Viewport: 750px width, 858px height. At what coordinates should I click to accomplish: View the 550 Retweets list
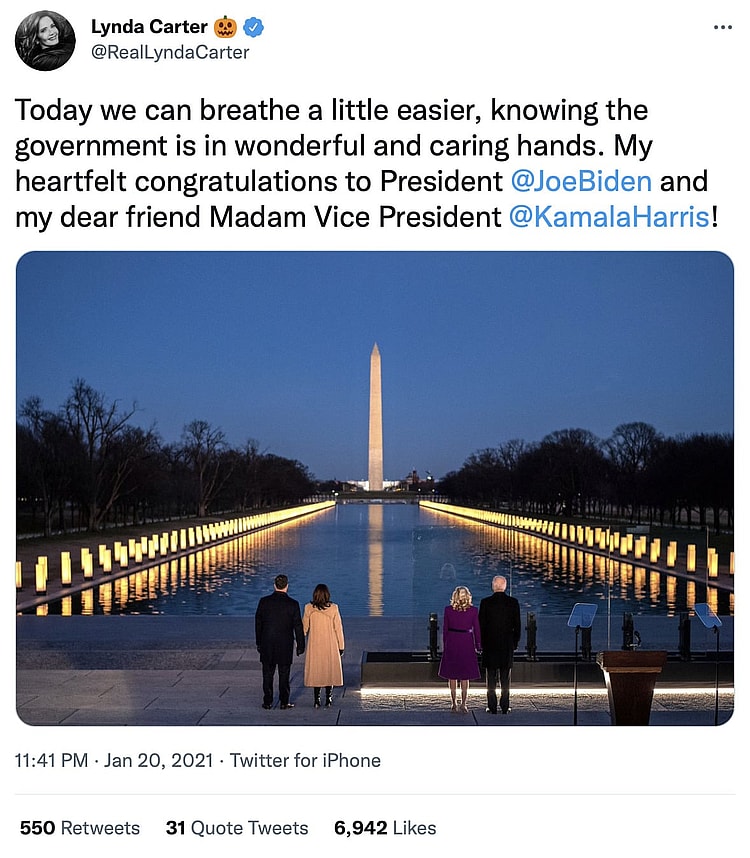(x=80, y=828)
